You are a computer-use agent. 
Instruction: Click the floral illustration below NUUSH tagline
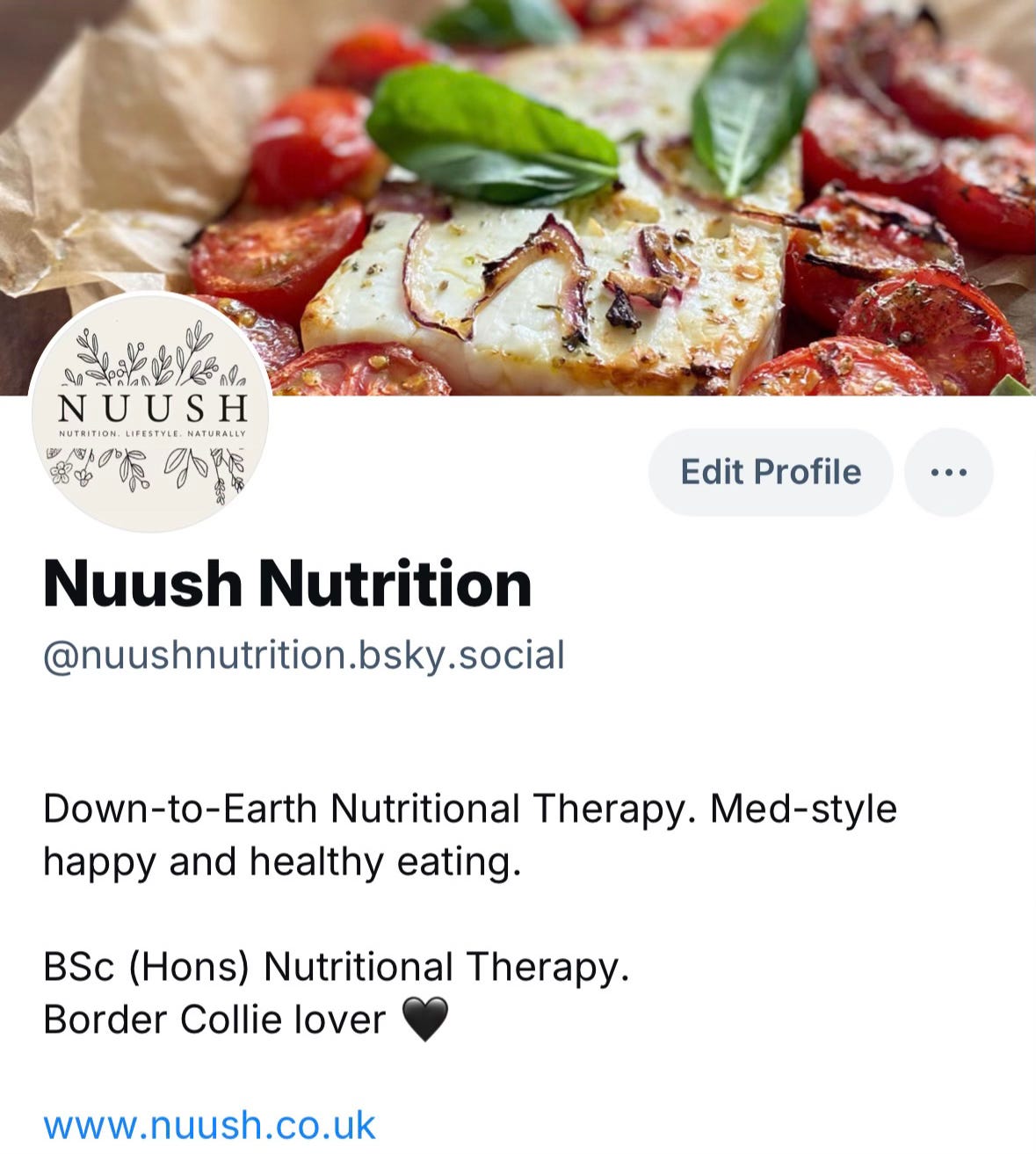pos(147,473)
